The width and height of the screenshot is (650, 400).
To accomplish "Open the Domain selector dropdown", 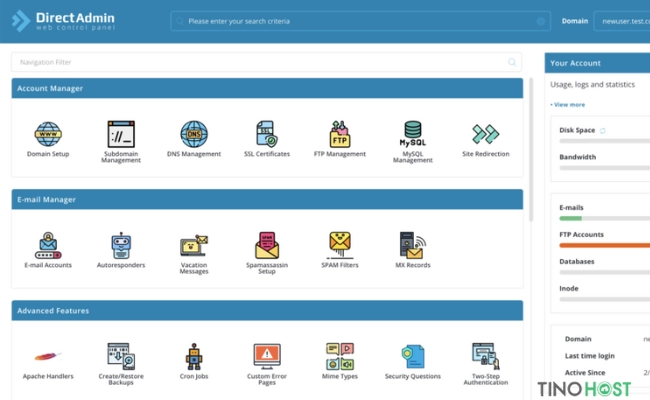I will pos(622,21).
